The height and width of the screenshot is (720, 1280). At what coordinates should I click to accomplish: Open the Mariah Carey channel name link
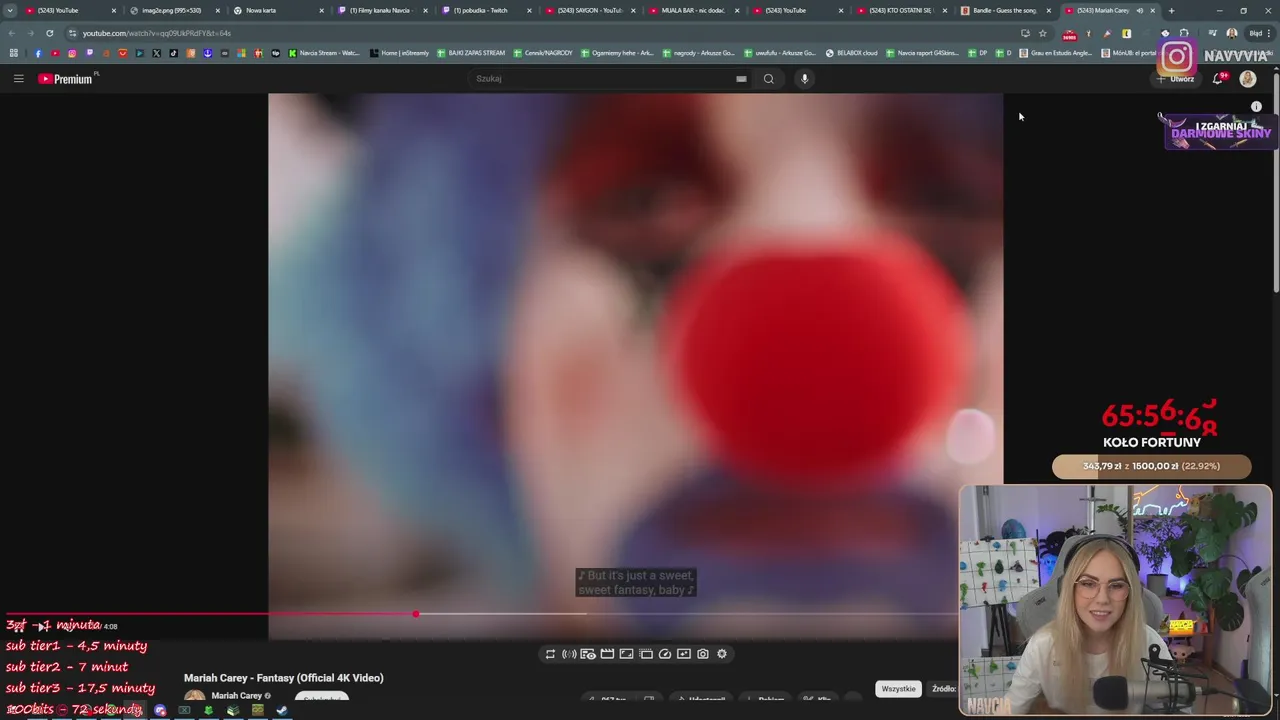(237, 696)
